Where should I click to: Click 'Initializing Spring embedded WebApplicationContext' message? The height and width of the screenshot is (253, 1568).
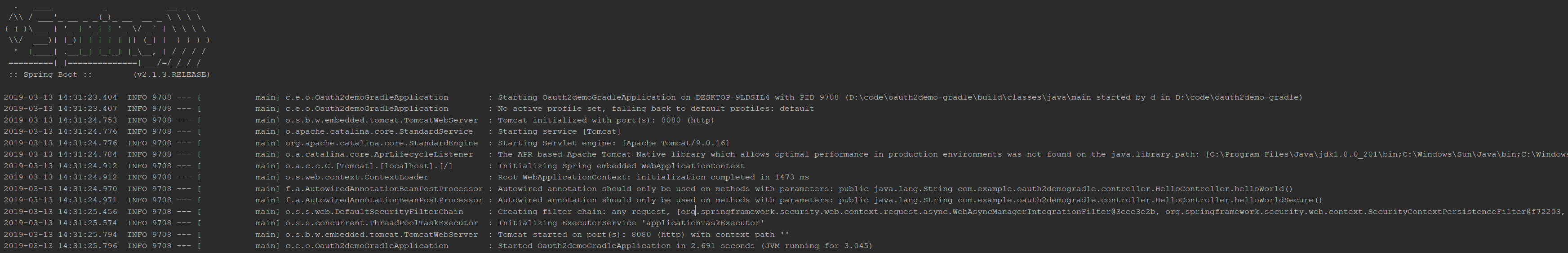[x=621, y=166]
